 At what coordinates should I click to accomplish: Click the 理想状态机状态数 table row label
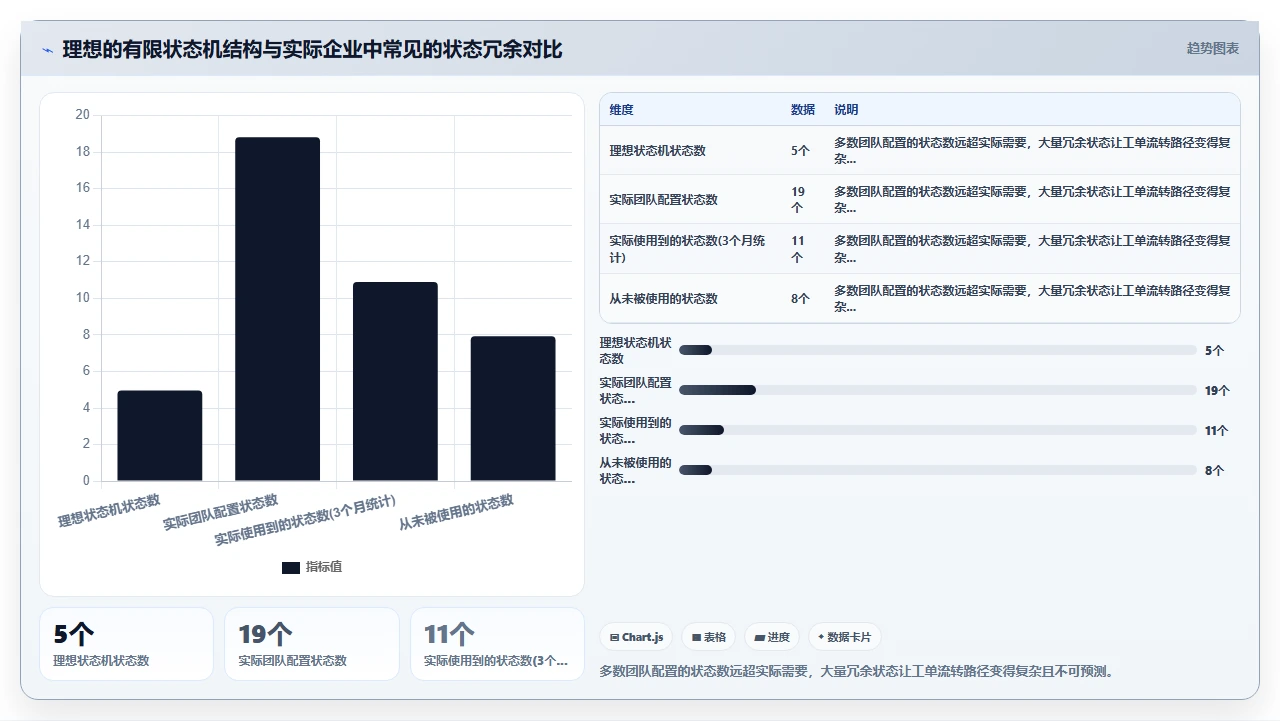click(658, 151)
